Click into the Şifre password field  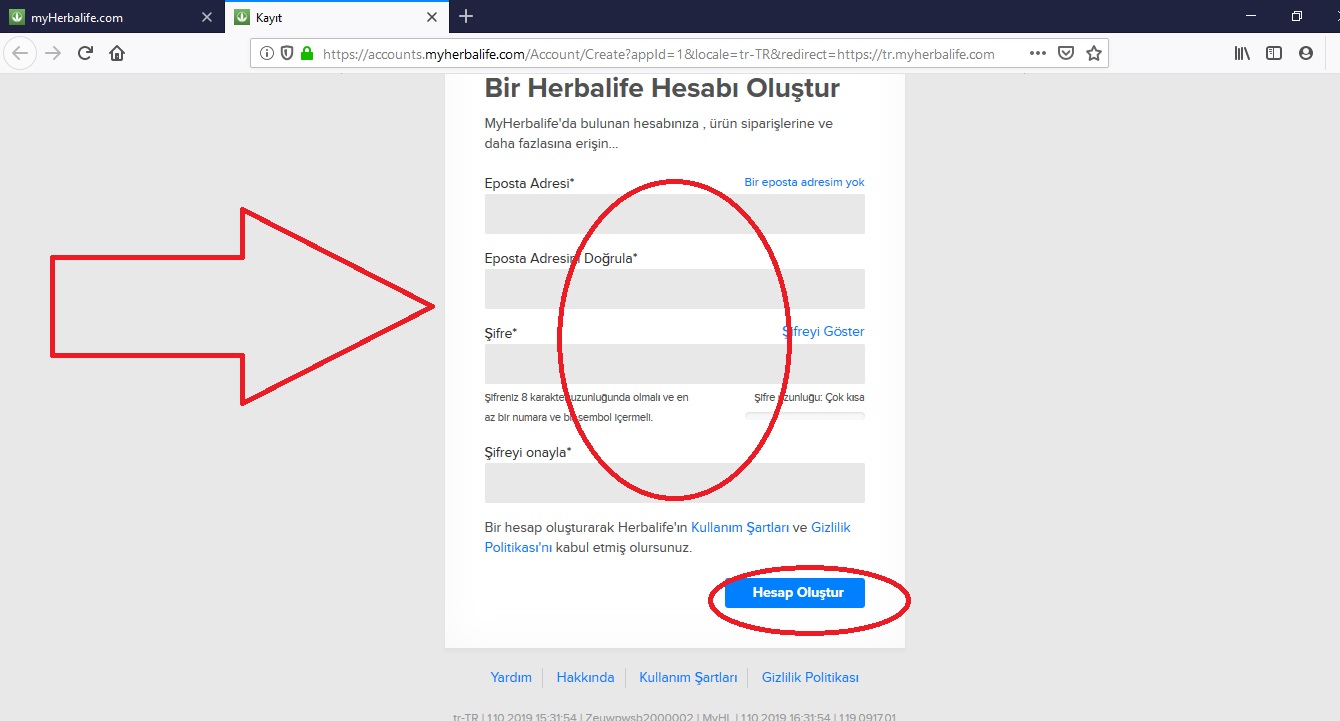[674, 364]
